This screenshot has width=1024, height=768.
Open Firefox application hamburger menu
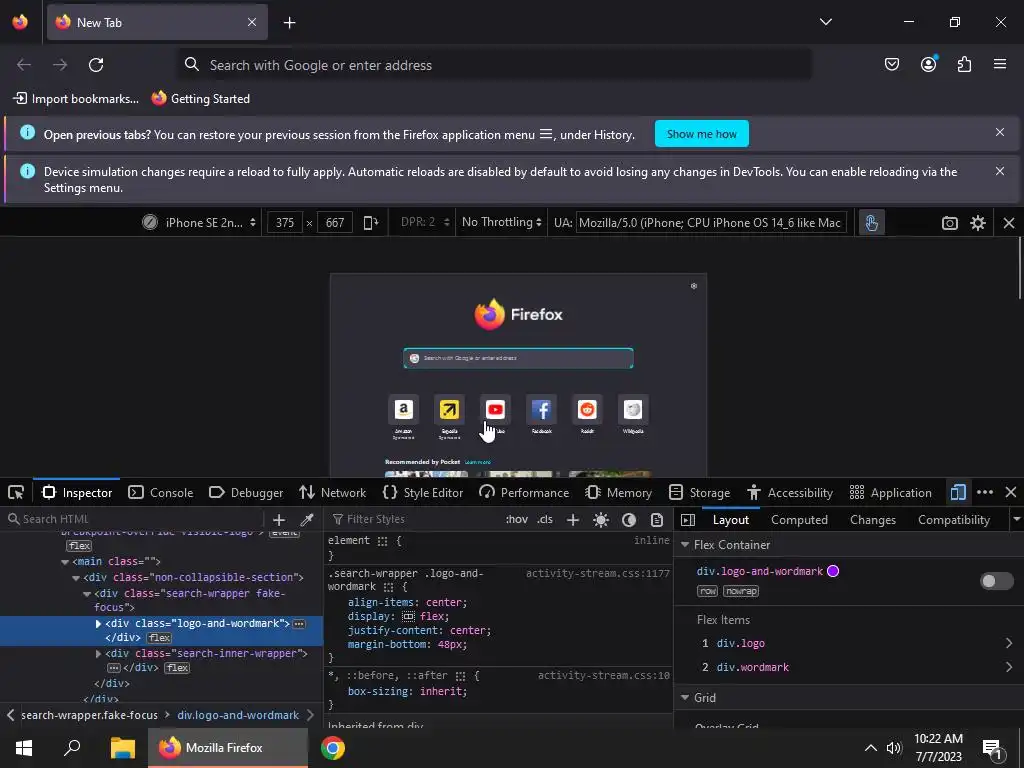point(1000,64)
